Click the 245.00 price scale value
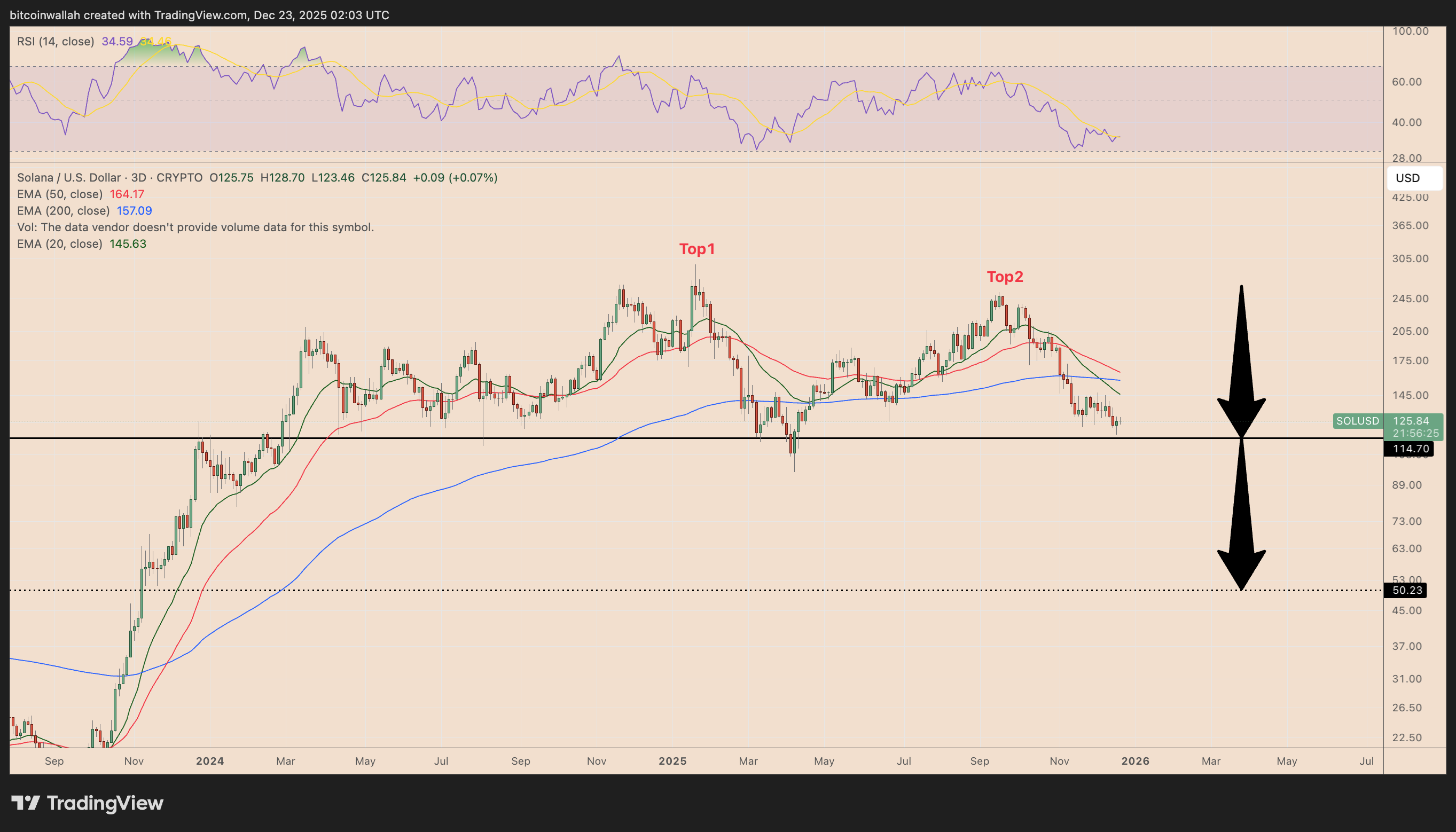This screenshot has width=1456, height=832. pyautogui.click(x=1410, y=299)
